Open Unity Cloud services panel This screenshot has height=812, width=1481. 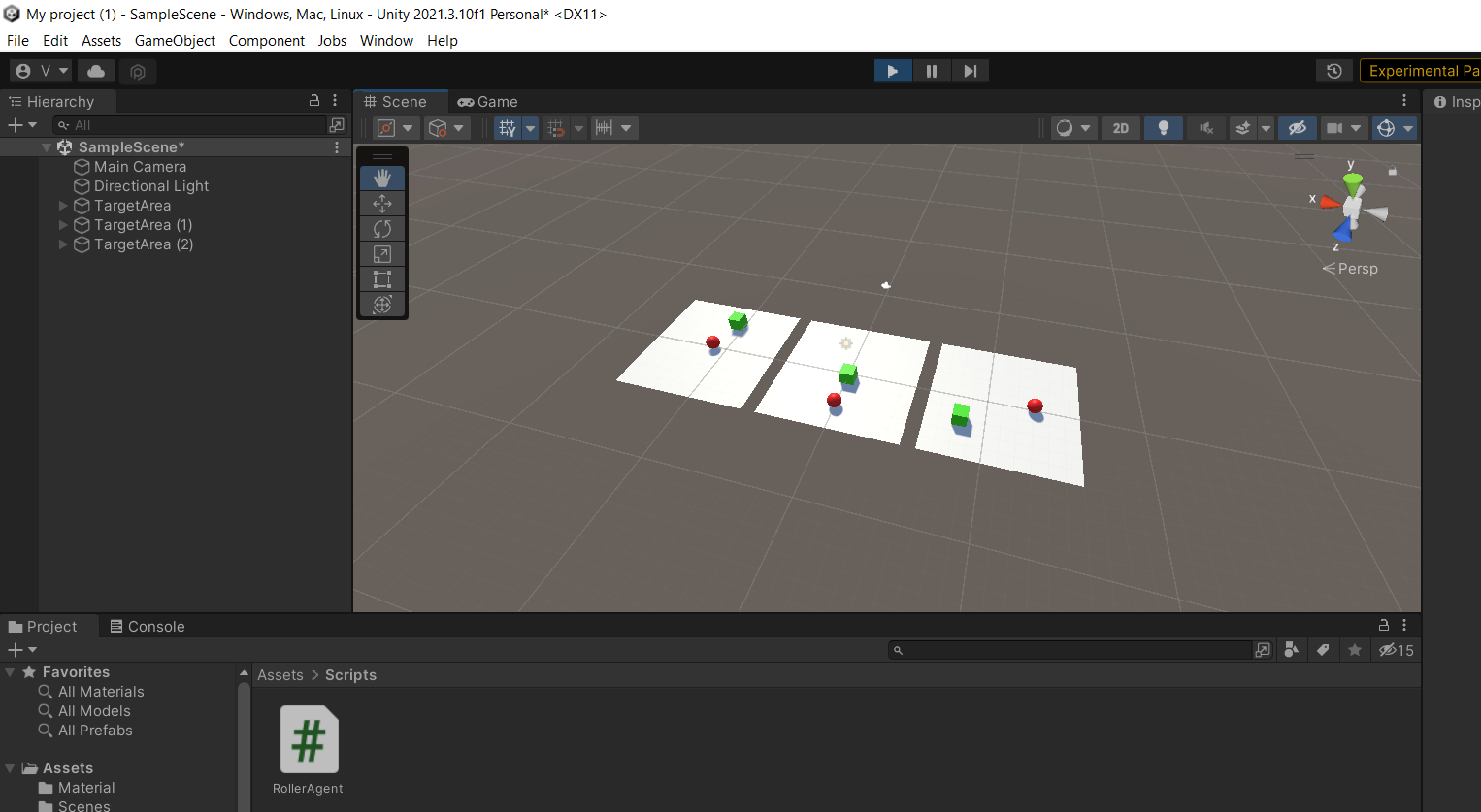[x=96, y=70]
